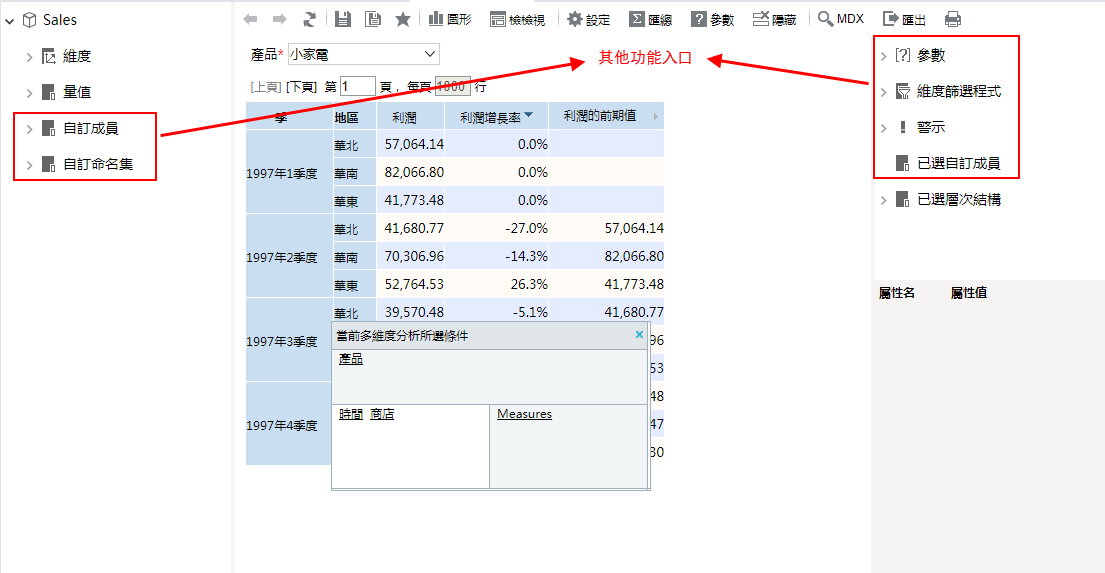The height and width of the screenshot is (573, 1105).
Task: Close the 當前多維度分析所選條件 popup
Action: (x=639, y=335)
